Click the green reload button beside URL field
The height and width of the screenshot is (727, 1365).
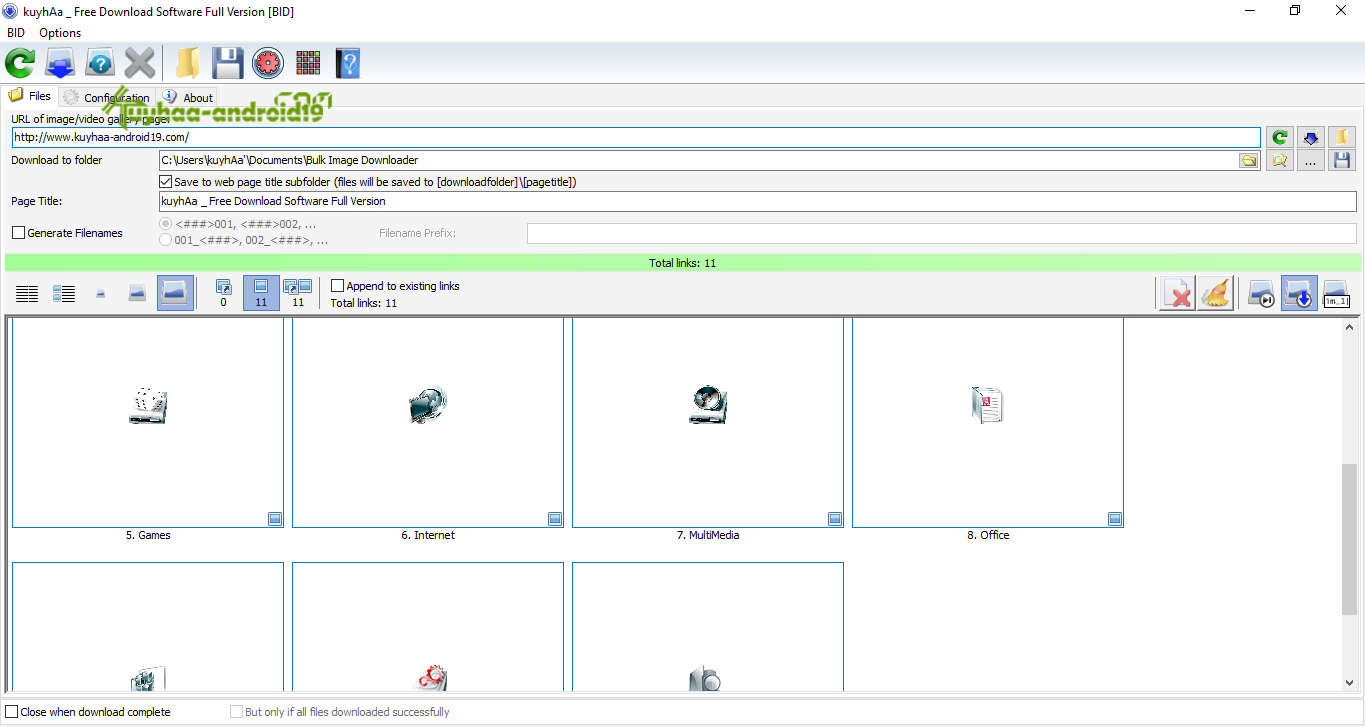(x=1279, y=137)
